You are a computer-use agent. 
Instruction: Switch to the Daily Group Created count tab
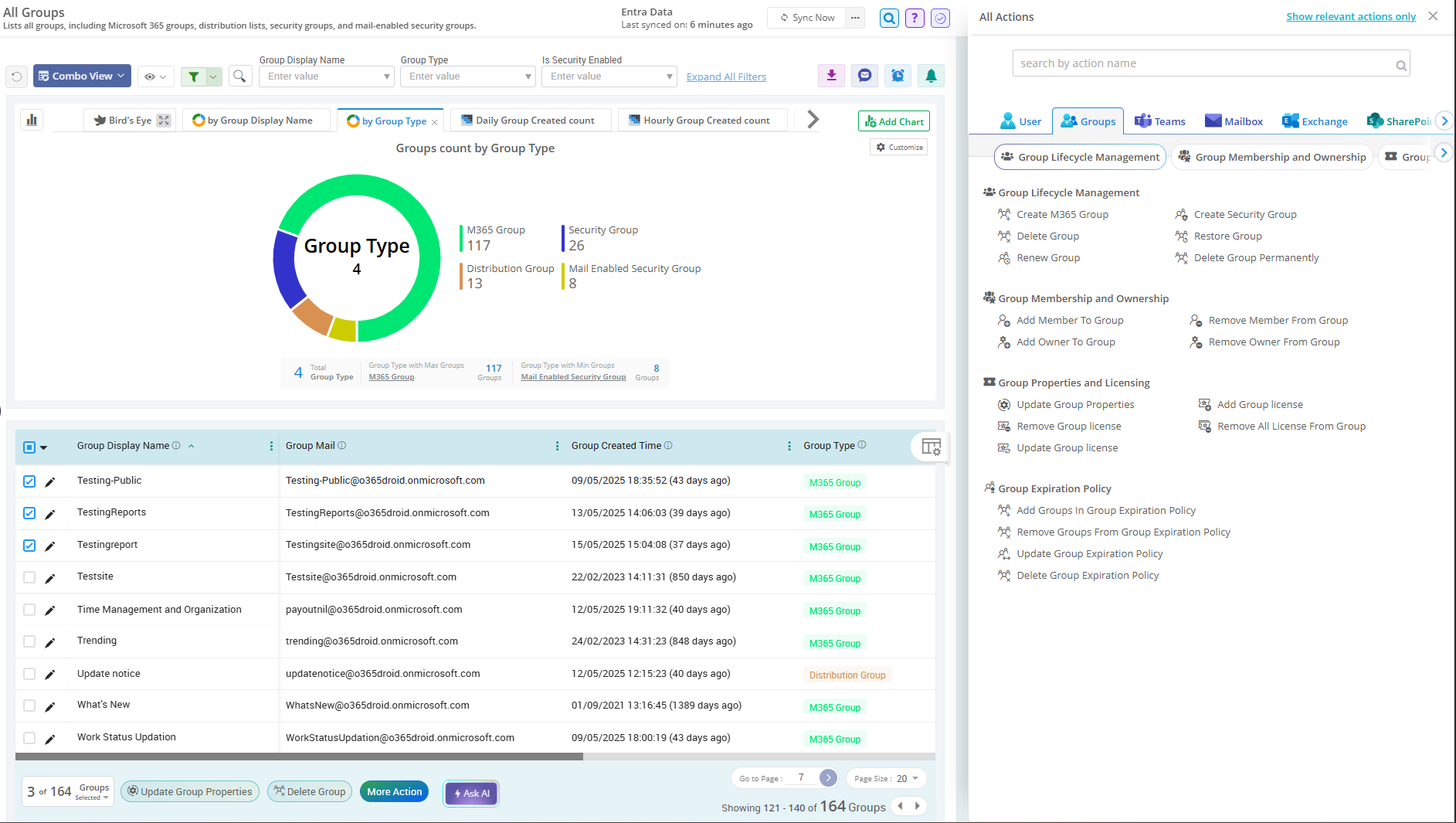pos(535,121)
